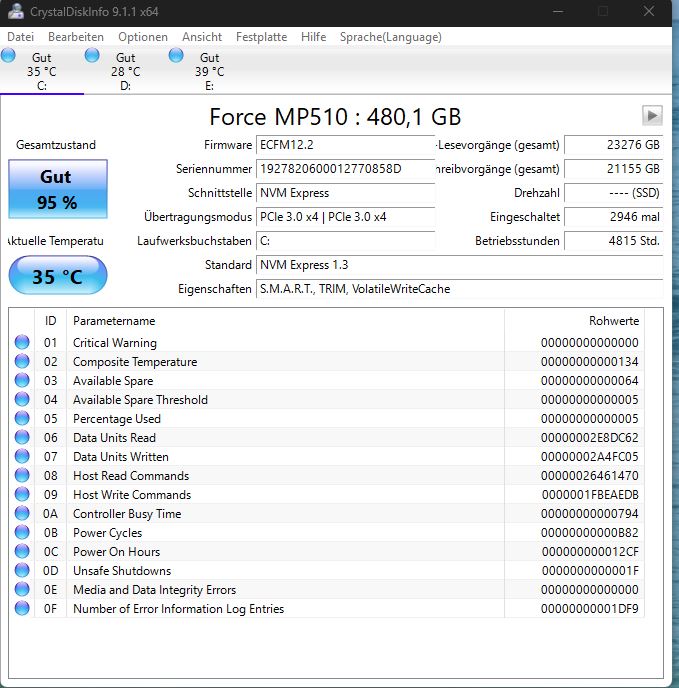
Task: Select raw value 00000002A4FC05
Action: click(589, 456)
